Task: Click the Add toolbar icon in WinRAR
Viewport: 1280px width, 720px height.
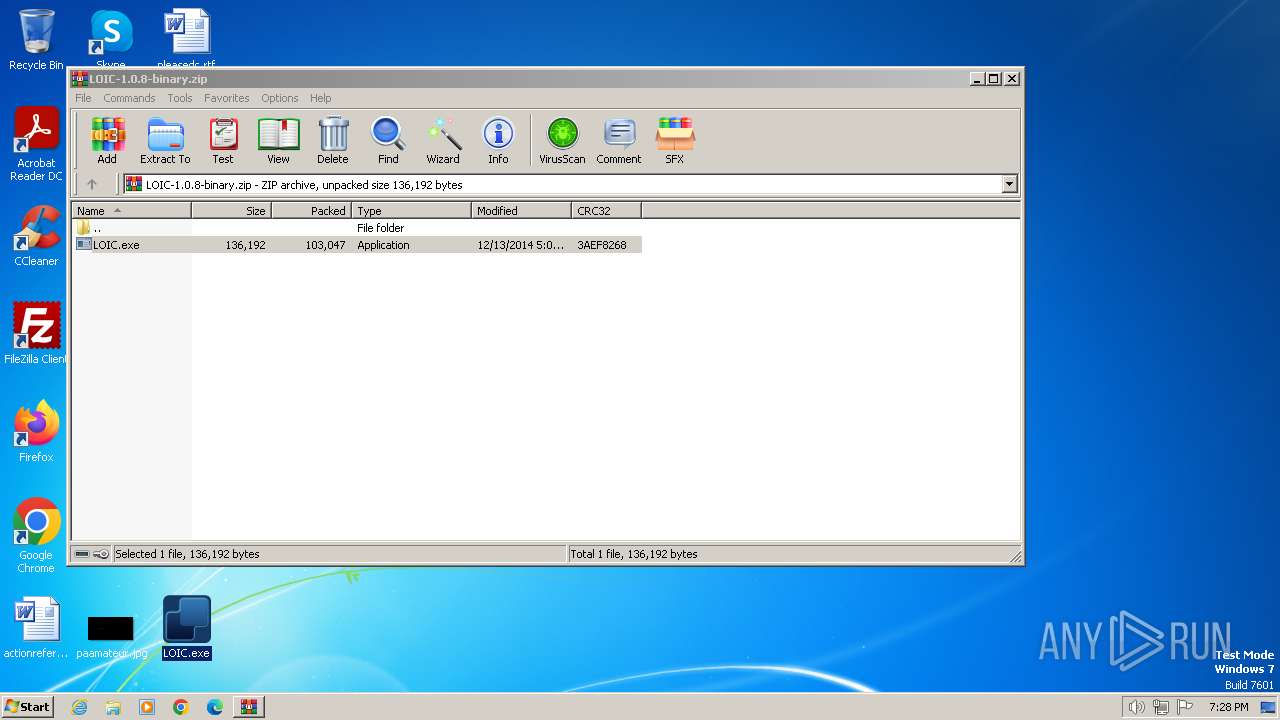Action: (x=107, y=140)
